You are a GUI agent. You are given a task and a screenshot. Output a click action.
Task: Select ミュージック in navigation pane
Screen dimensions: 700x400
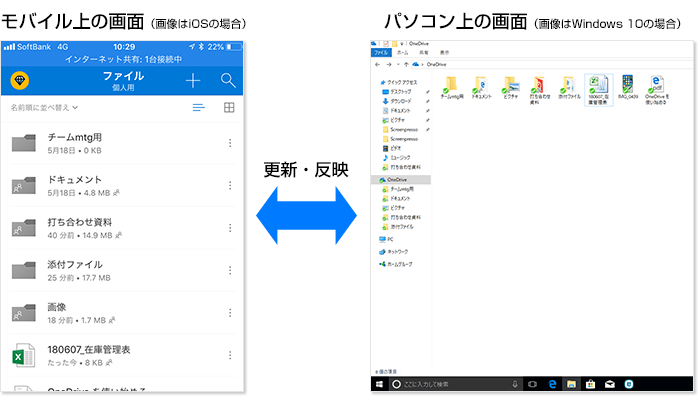396,158
